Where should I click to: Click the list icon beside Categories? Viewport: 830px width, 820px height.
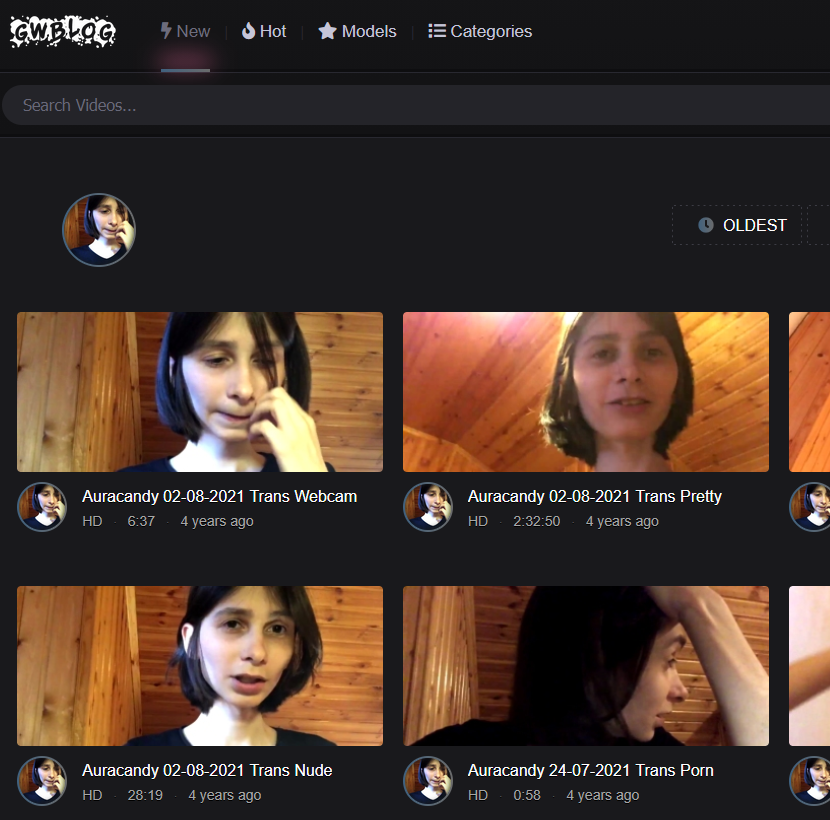(437, 31)
